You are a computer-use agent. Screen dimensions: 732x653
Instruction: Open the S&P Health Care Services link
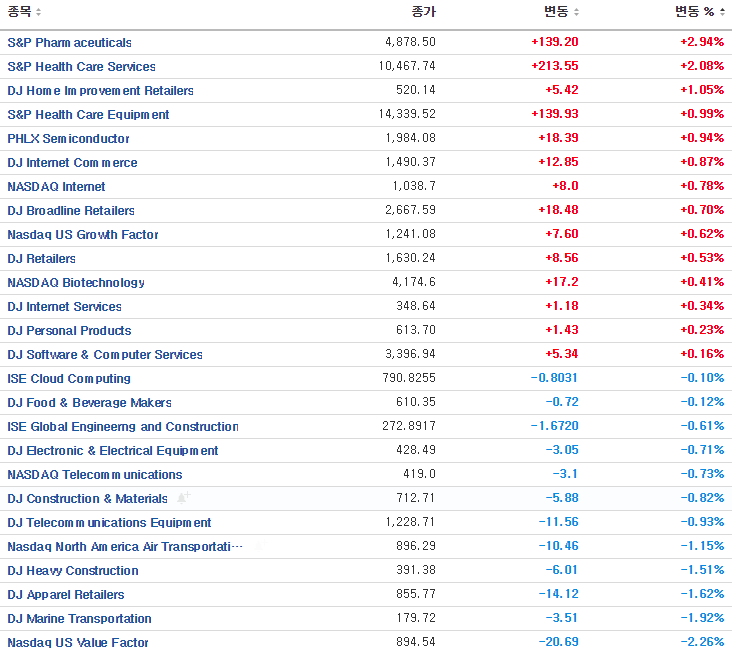coord(81,67)
